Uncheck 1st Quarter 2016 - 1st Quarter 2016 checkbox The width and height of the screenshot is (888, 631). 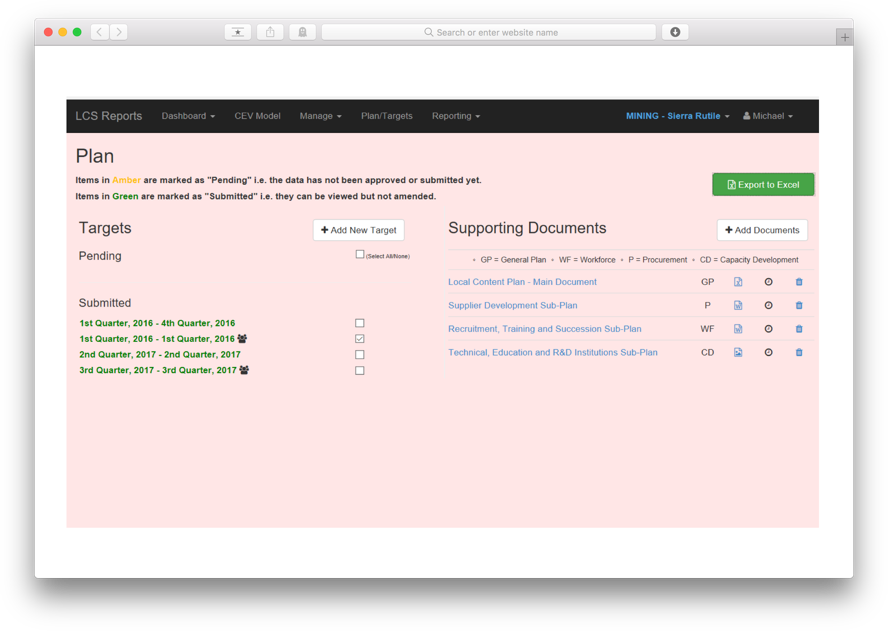(360, 339)
